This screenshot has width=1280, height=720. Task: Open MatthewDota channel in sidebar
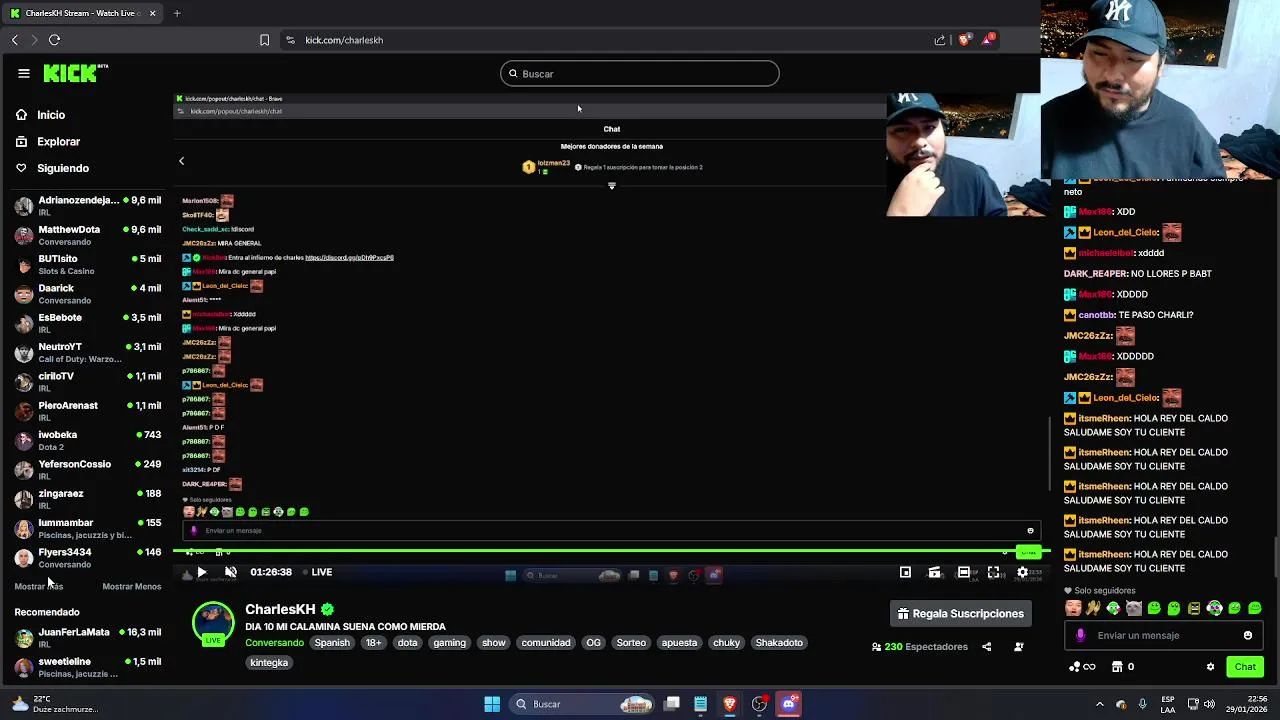(88, 235)
